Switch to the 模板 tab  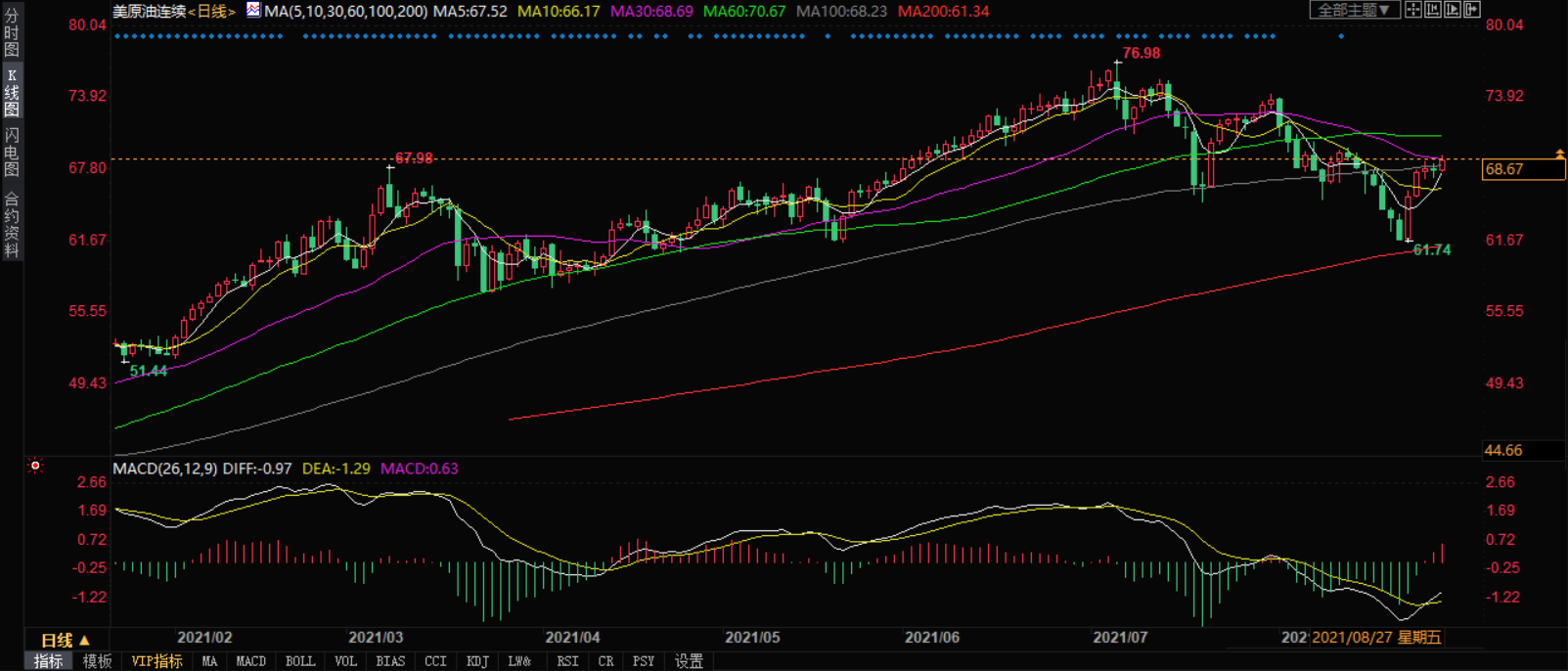click(x=97, y=661)
